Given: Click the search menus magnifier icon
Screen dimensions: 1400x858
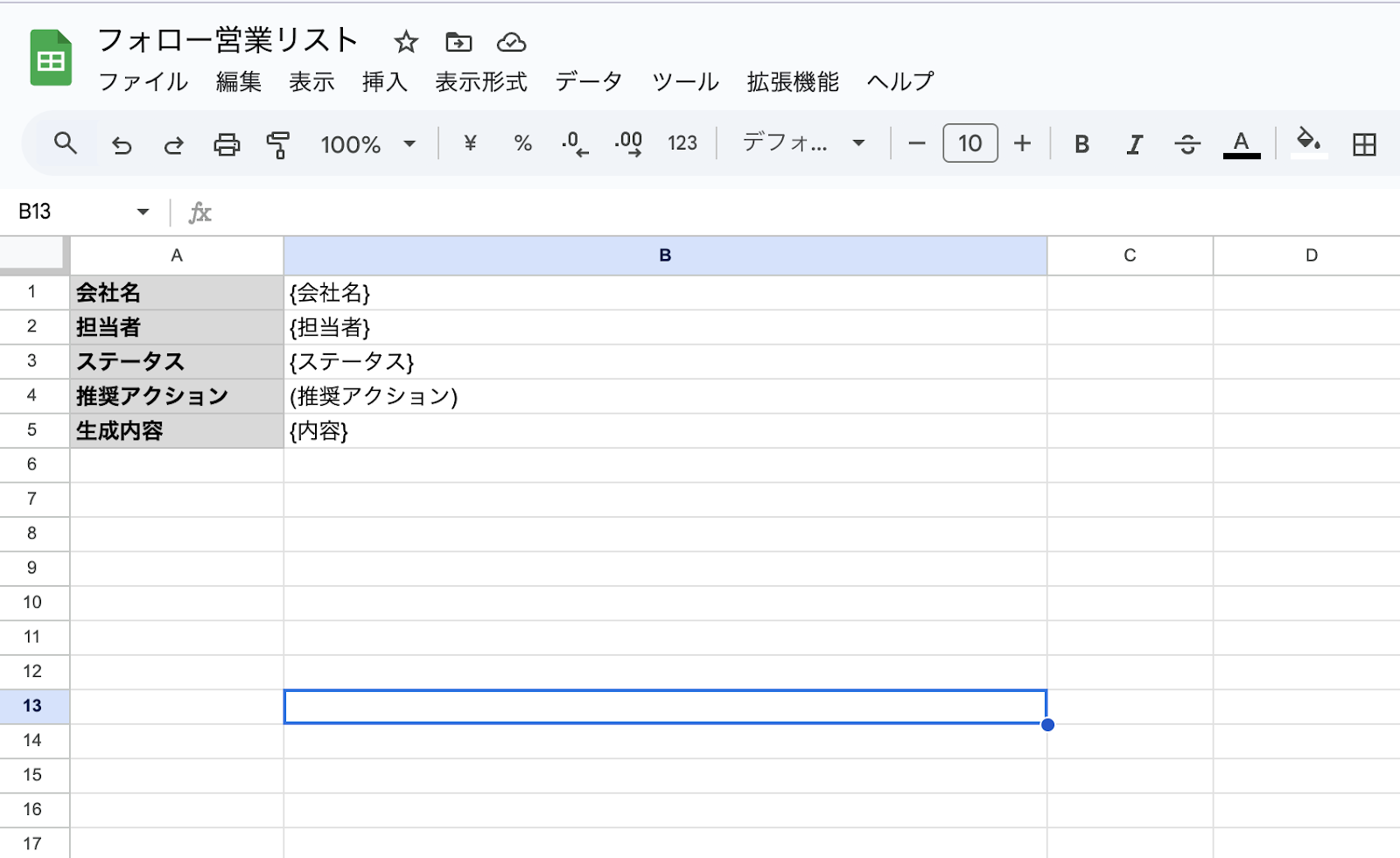Looking at the screenshot, I should click(66, 143).
